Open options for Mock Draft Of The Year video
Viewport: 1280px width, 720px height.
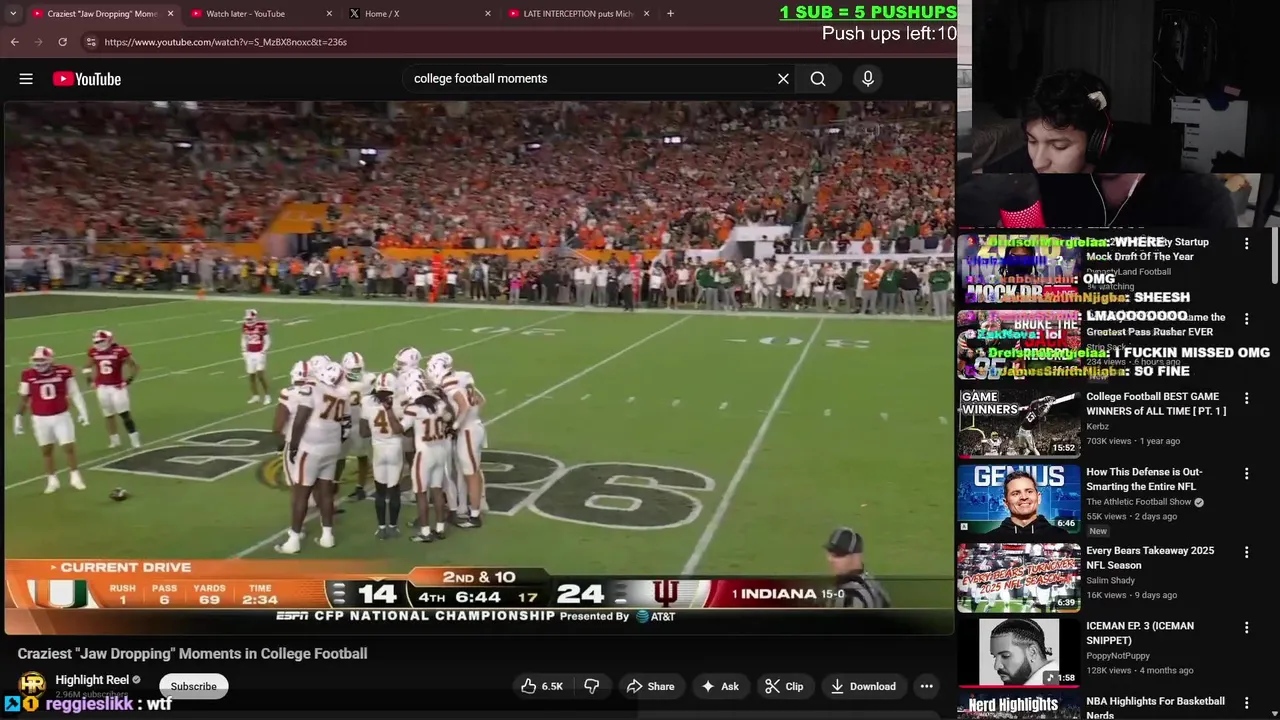(1246, 244)
